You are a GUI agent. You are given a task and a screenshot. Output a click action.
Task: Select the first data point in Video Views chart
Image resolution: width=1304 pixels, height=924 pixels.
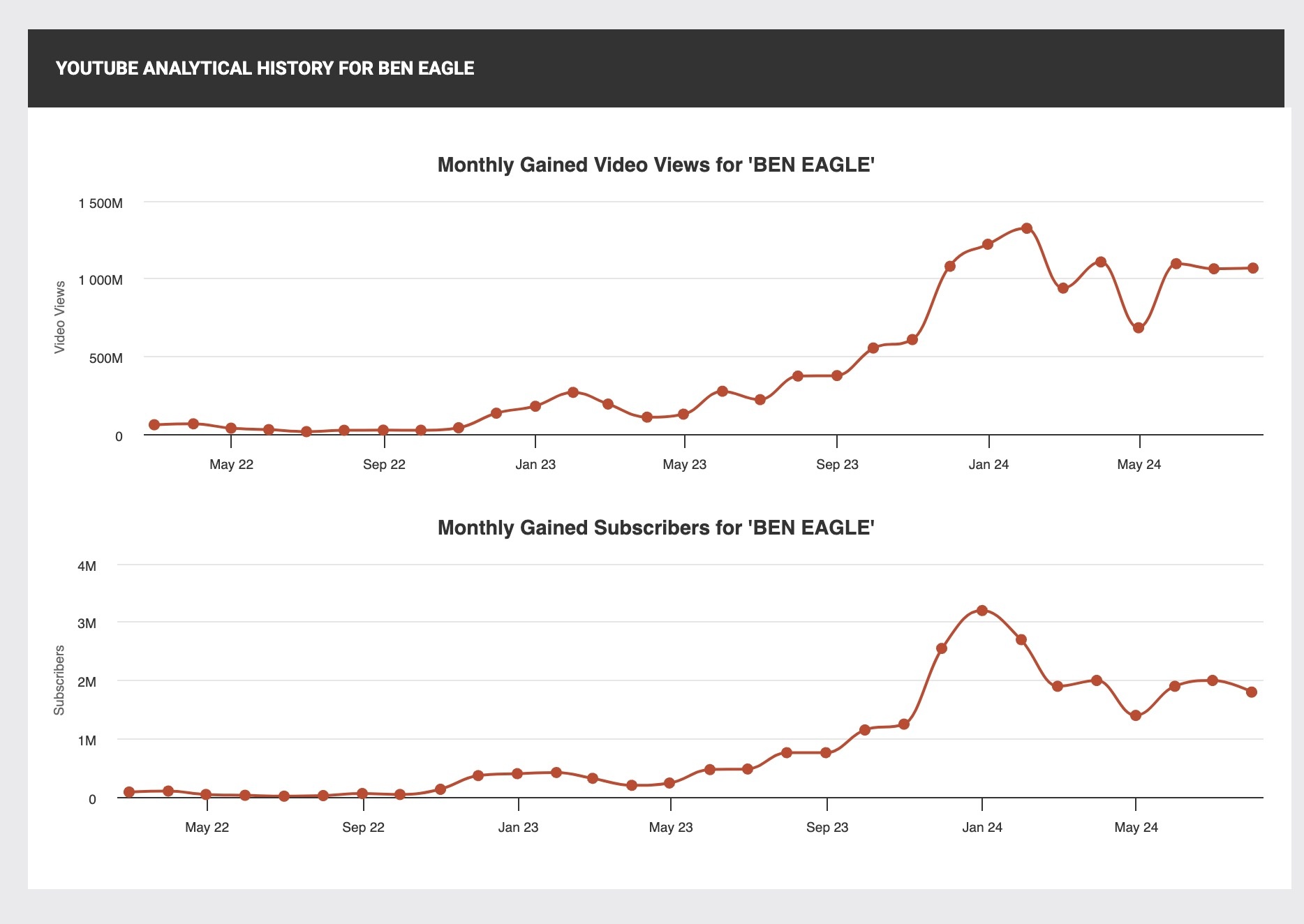click(154, 424)
